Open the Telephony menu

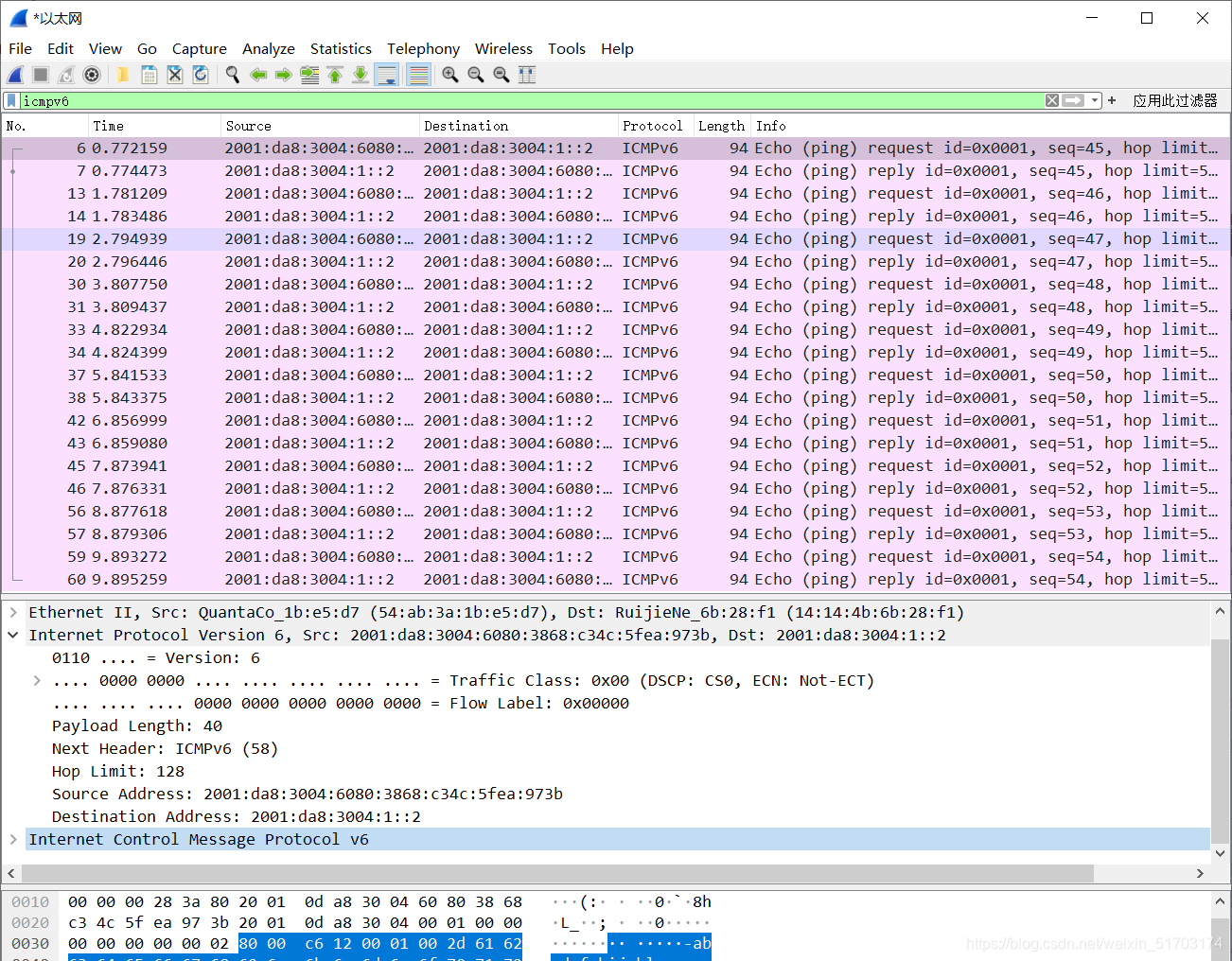pos(423,48)
